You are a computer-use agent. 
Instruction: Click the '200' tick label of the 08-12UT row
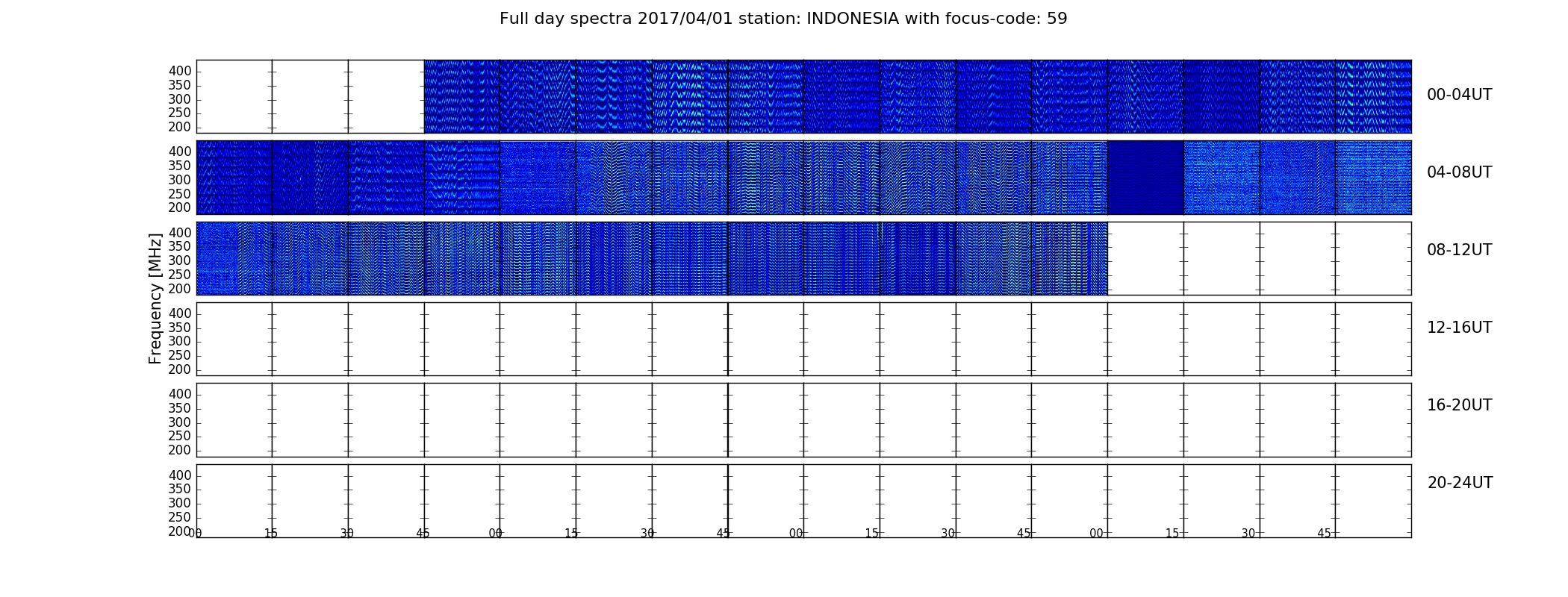tap(180, 290)
